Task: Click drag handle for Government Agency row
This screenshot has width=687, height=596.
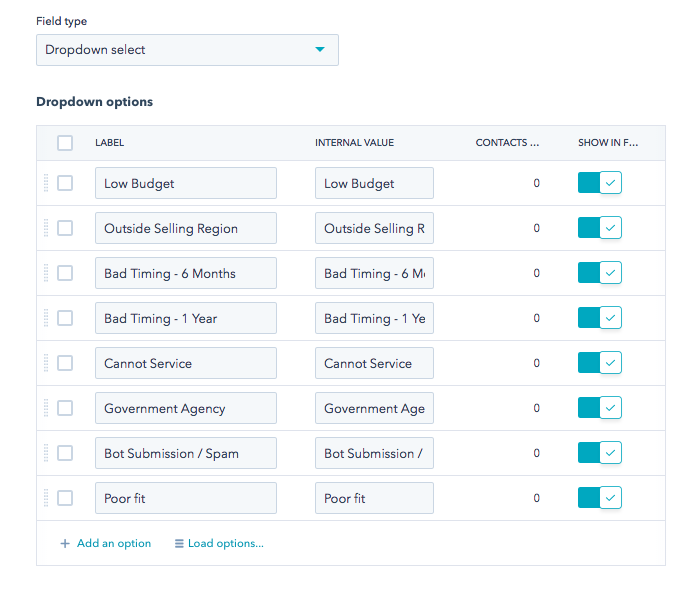Action: tap(45, 408)
